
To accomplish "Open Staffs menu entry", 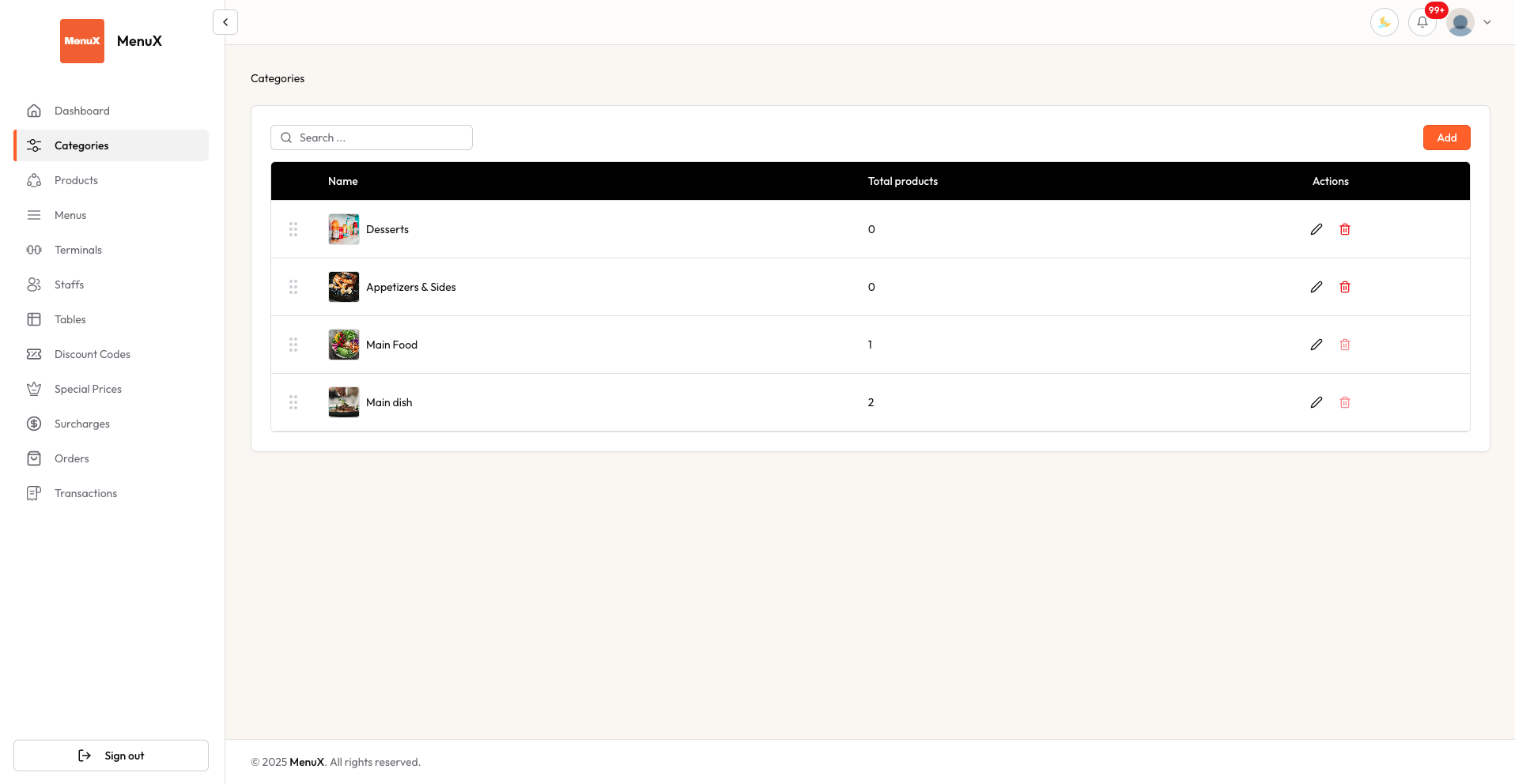I will click(x=111, y=285).
